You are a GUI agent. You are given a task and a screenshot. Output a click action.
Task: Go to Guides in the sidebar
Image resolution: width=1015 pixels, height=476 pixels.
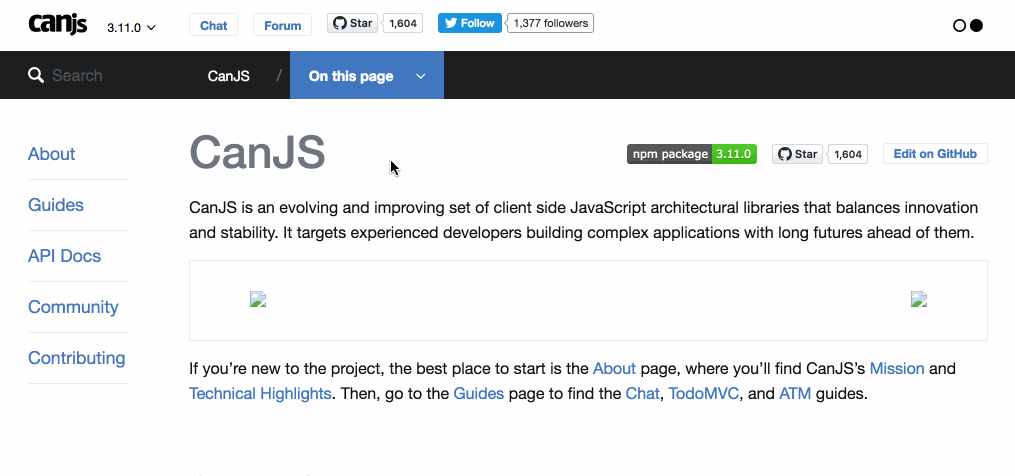pos(56,205)
